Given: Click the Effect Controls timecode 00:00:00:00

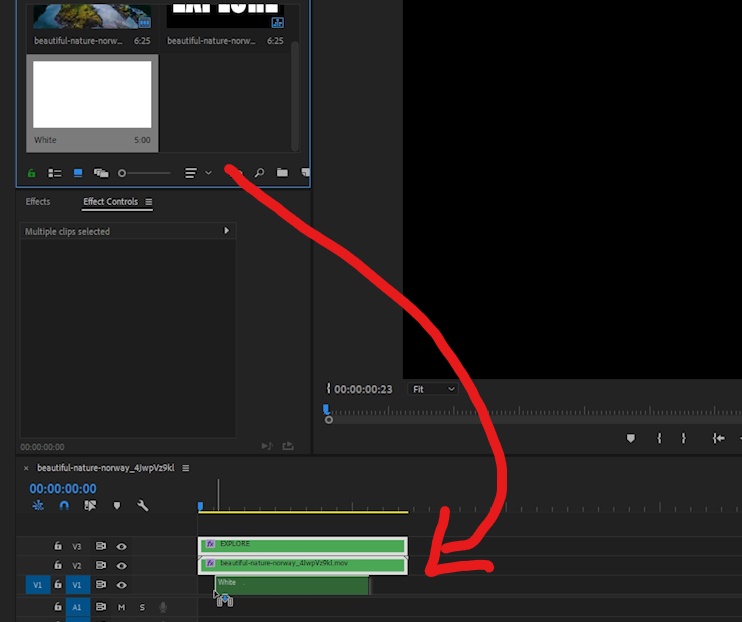Looking at the screenshot, I should [43, 447].
